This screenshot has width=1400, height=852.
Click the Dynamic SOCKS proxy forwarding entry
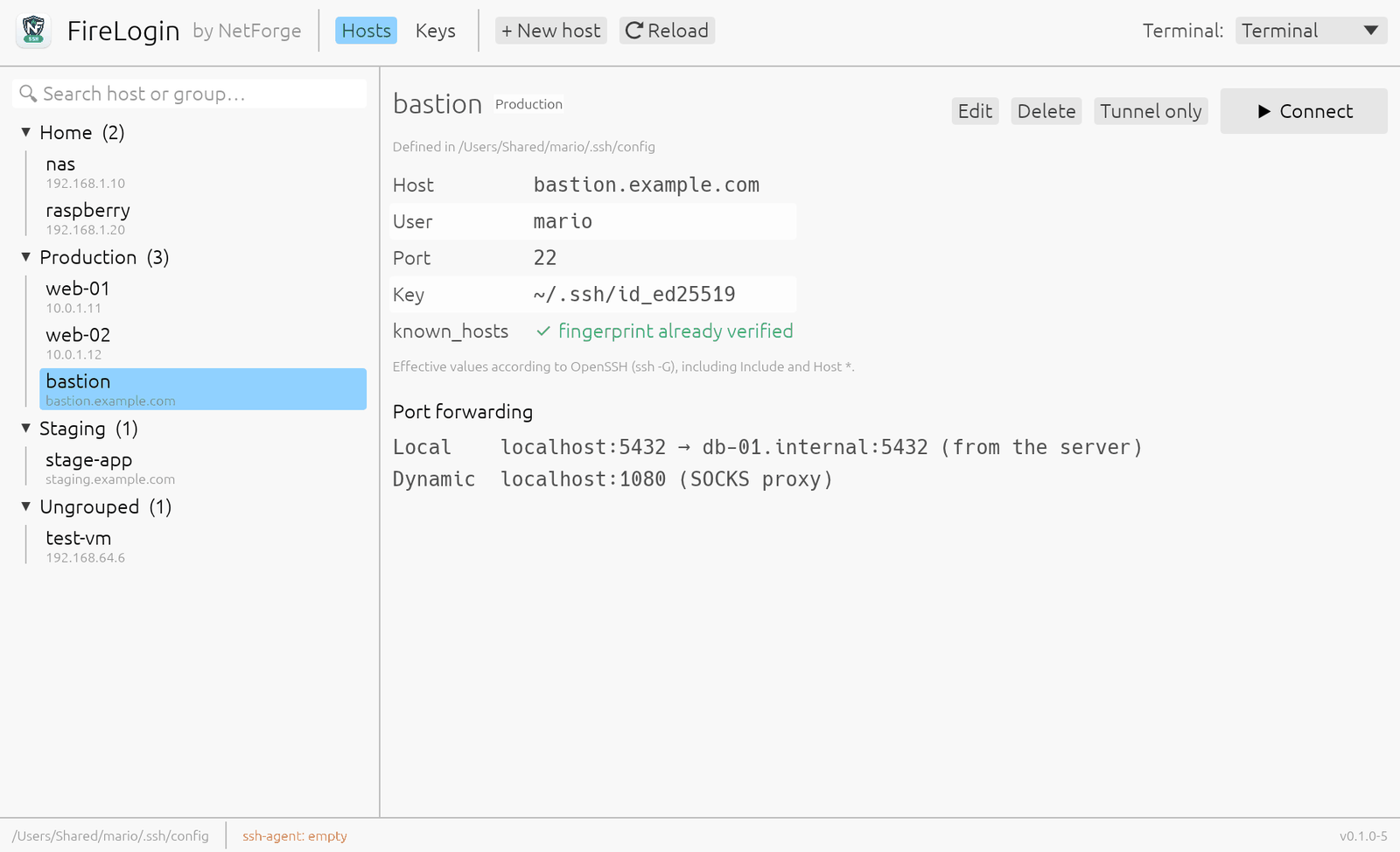[612, 479]
